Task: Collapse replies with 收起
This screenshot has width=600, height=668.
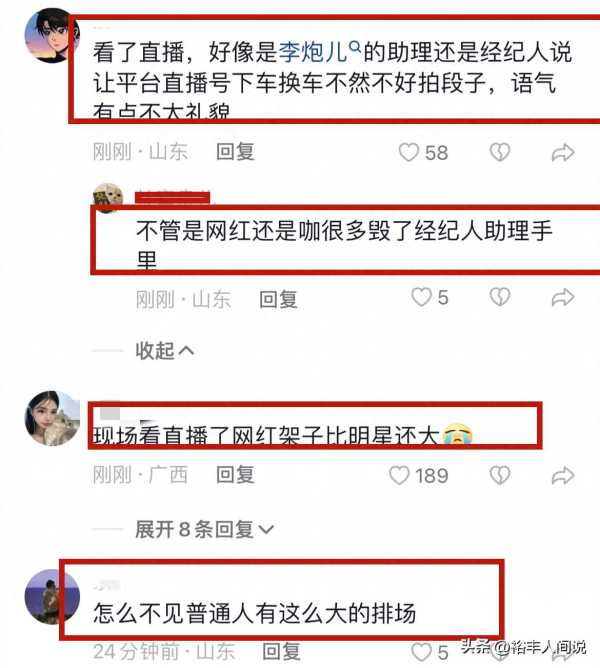Action: pyautogui.click(x=165, y=351)
